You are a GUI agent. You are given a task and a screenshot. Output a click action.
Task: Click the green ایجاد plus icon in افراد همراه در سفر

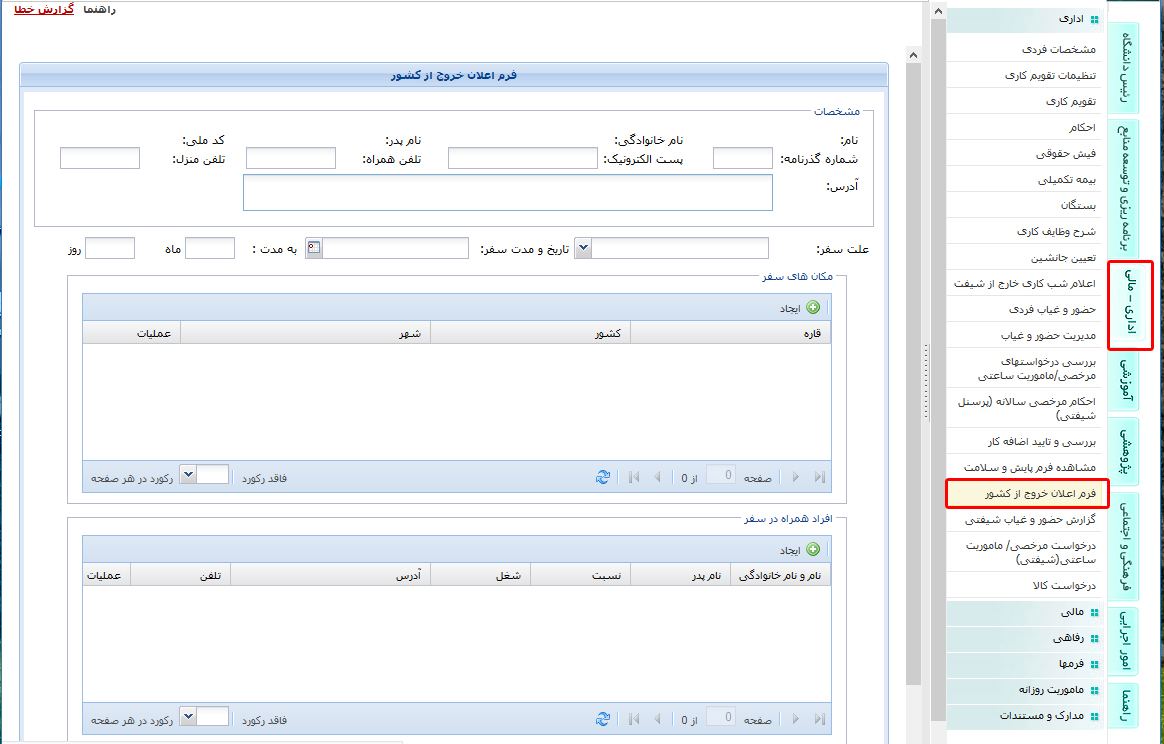813,549
